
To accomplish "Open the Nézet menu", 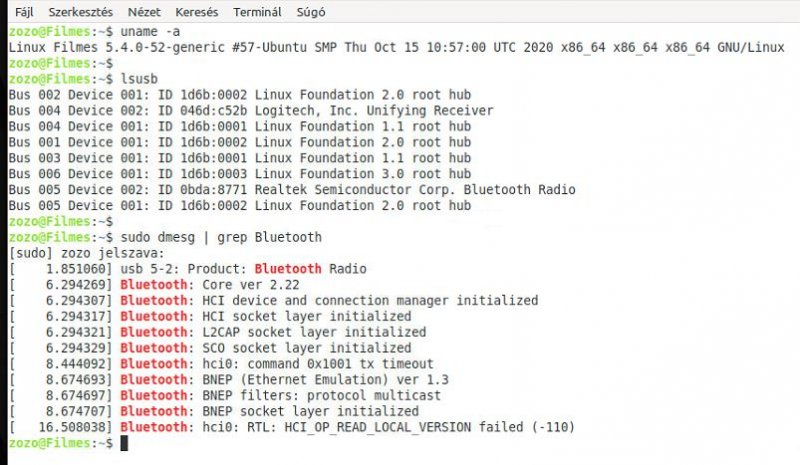I will point(144,12).
